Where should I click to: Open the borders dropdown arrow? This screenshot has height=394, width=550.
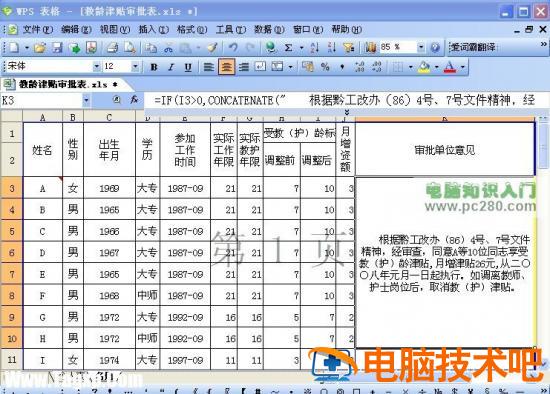pos(410,67)
